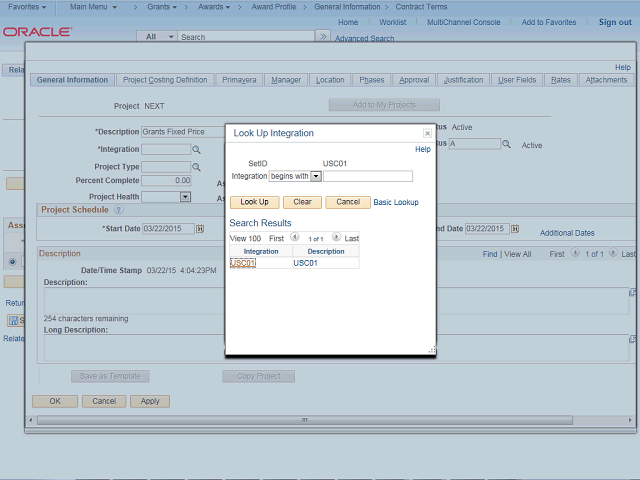
Task: Switch to the Attachments tab
Action: [606, 80]
